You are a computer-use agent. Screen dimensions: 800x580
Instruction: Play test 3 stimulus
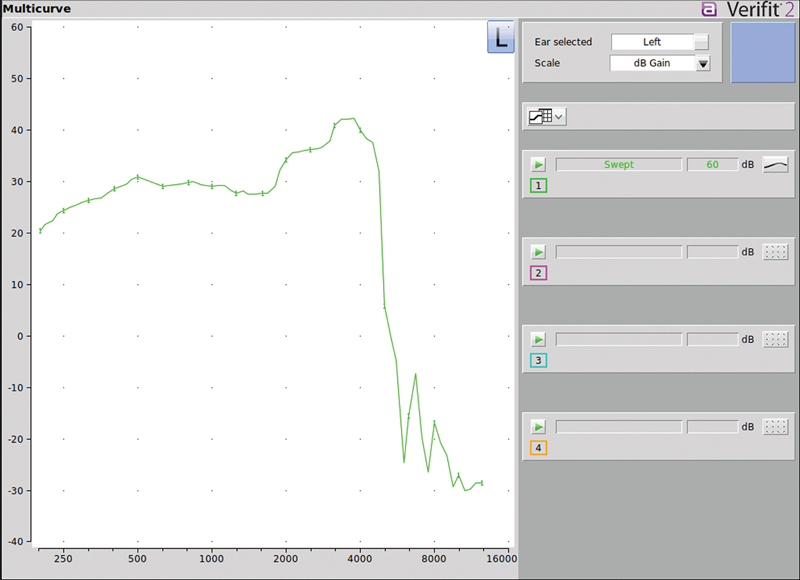538,339
